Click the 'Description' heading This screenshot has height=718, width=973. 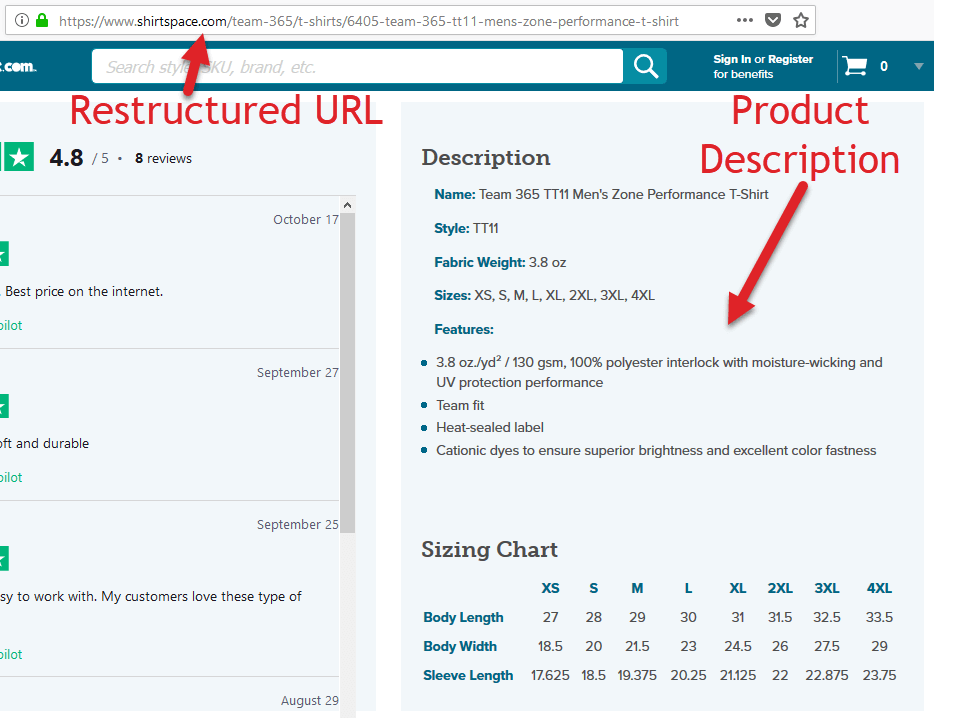pyautogui.click(x=486, y=158)
